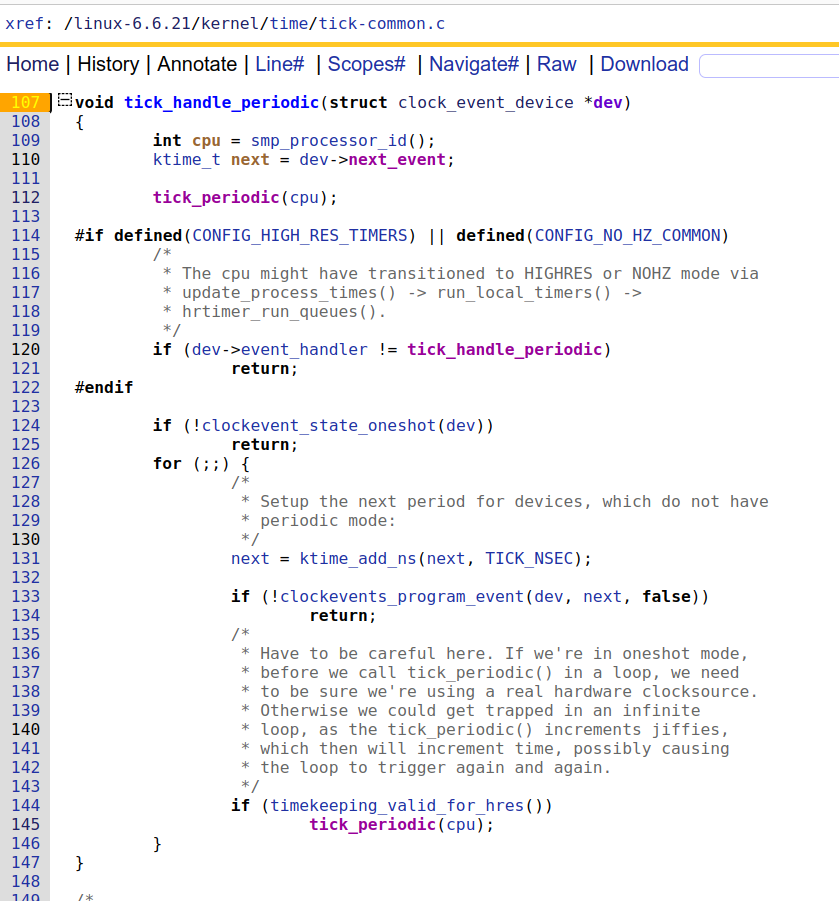The height and width of the screenshot is (901, 839).
Task: Open the Raw file view
Action: 557,64
